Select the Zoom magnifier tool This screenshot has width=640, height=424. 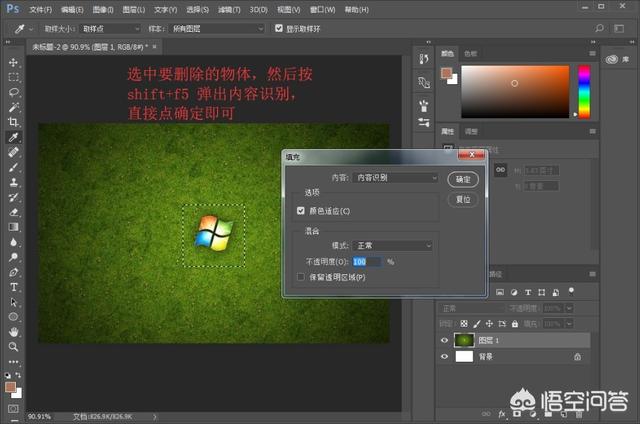click(x=14, y=347)
